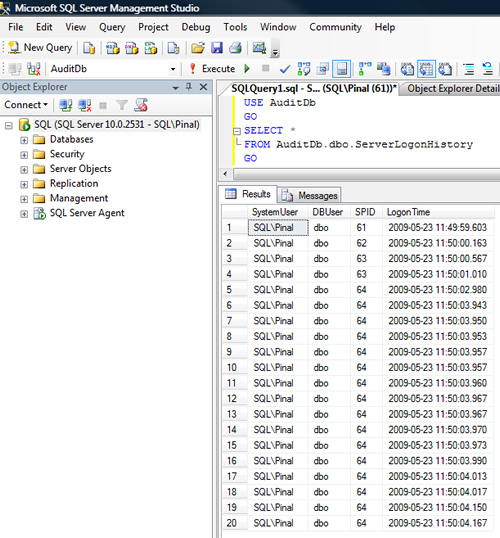Click the Open File folder icon

tap(198, 48)
